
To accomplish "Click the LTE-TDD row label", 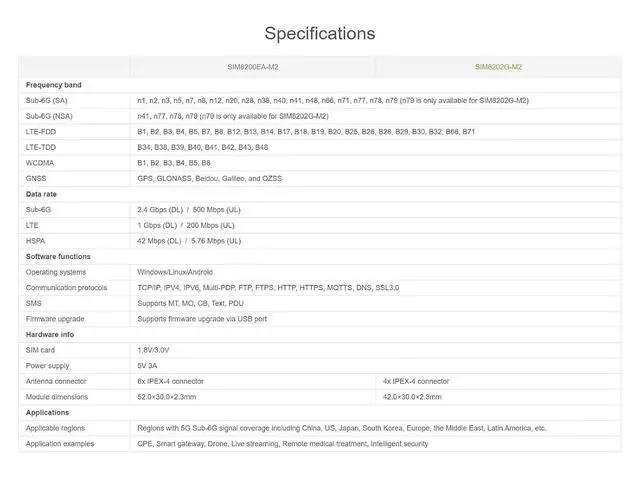I will 41,147.
